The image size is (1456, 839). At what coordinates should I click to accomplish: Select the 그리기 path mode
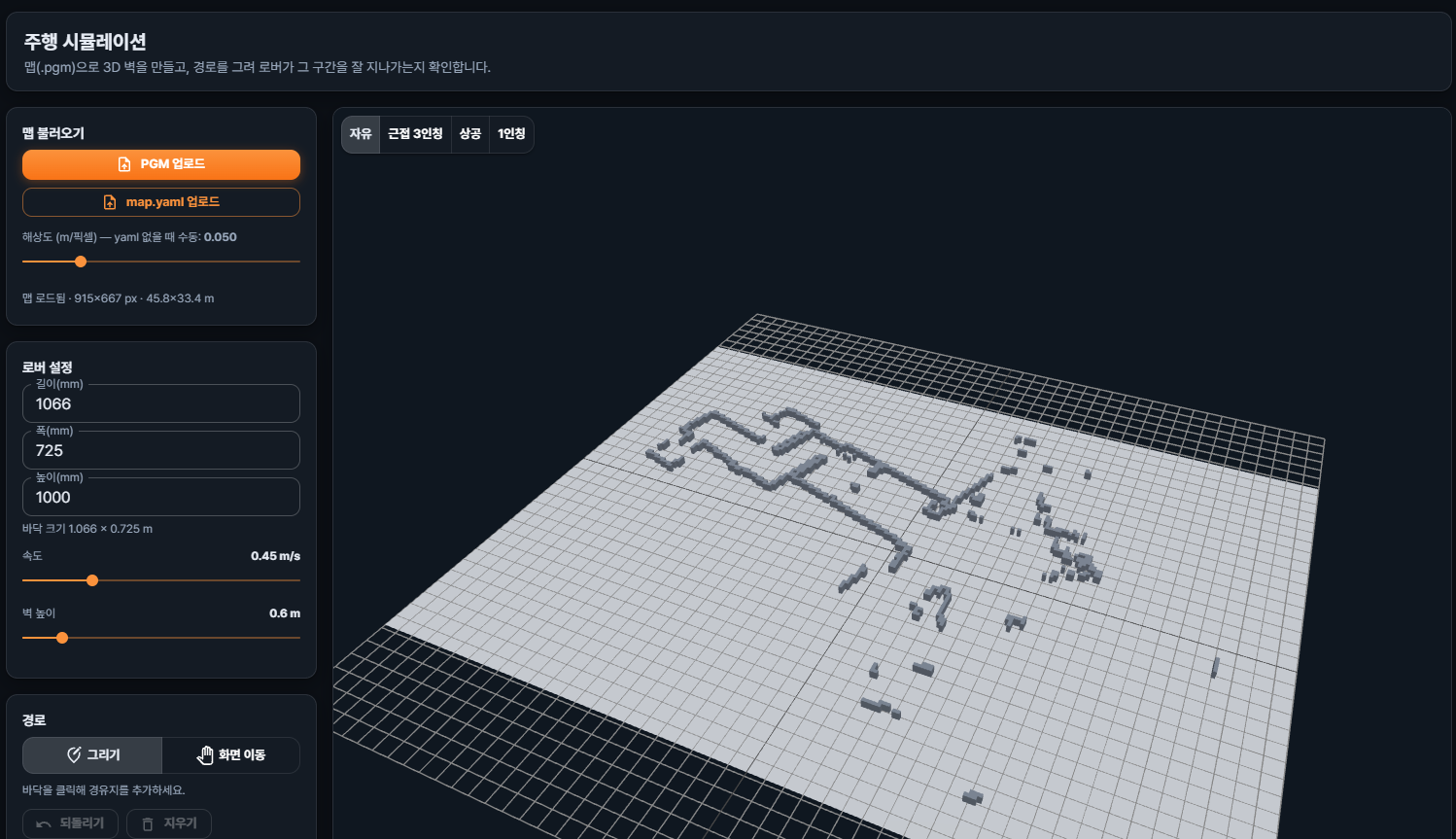coord(92,755)
